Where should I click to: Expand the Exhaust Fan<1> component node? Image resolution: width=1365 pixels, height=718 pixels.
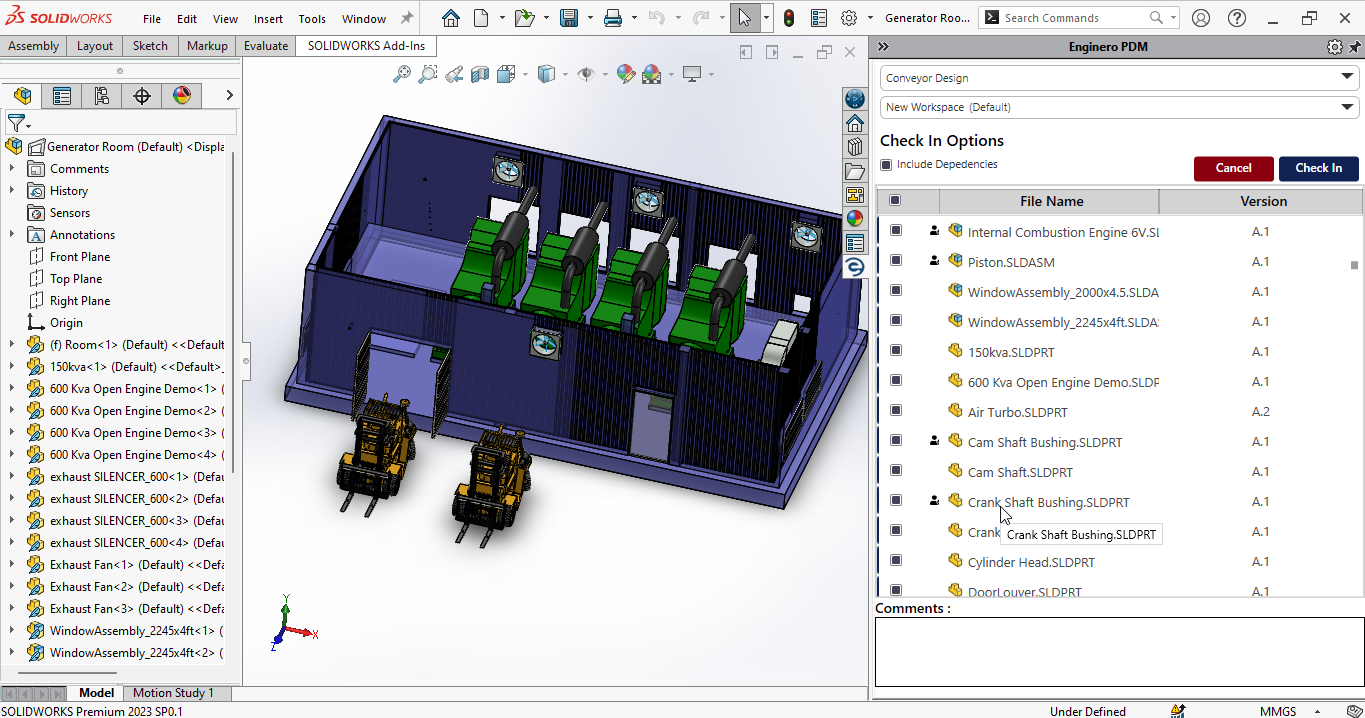click(x=12, y=565)
